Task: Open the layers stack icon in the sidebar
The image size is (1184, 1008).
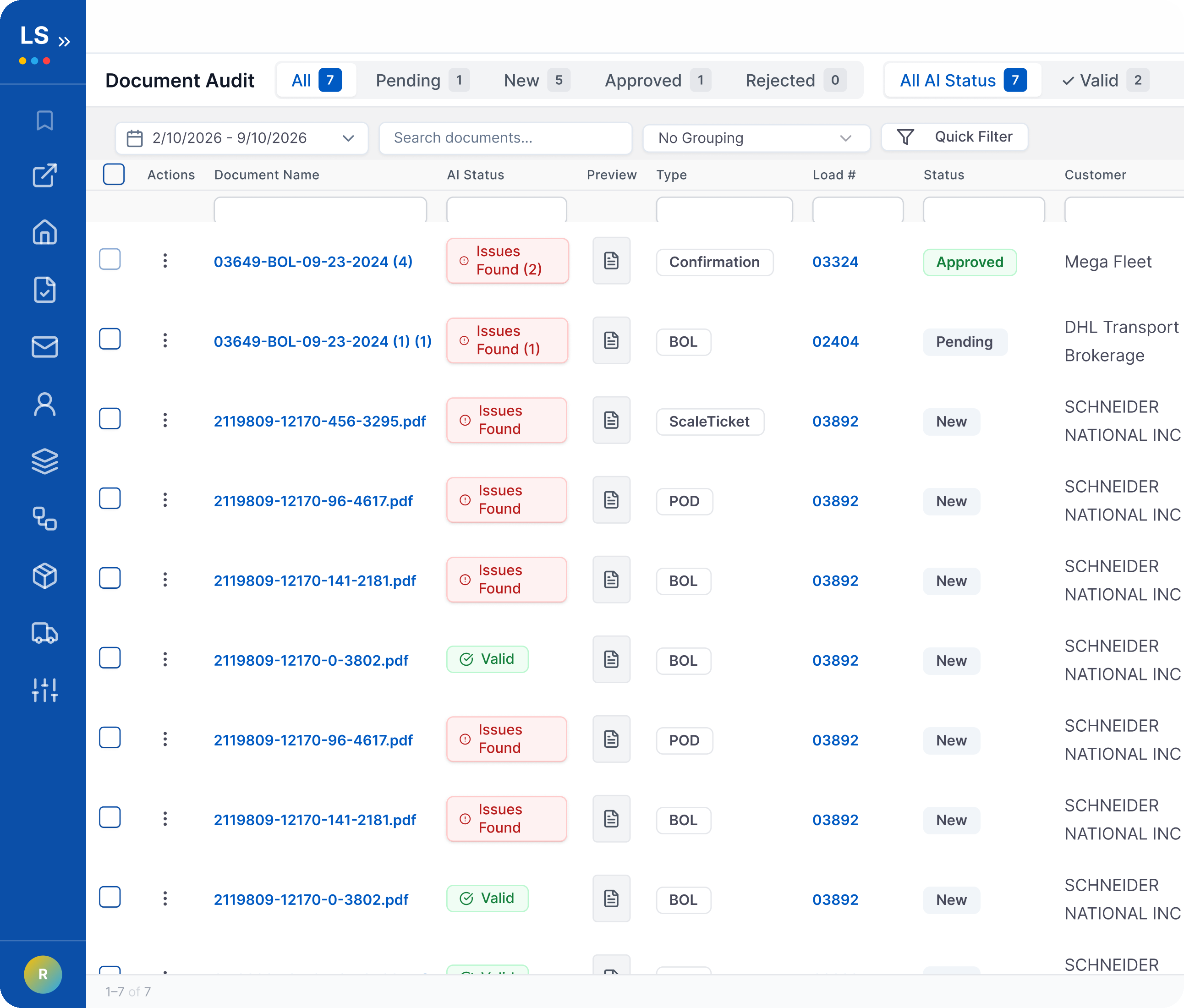Action: click(44, 461)
